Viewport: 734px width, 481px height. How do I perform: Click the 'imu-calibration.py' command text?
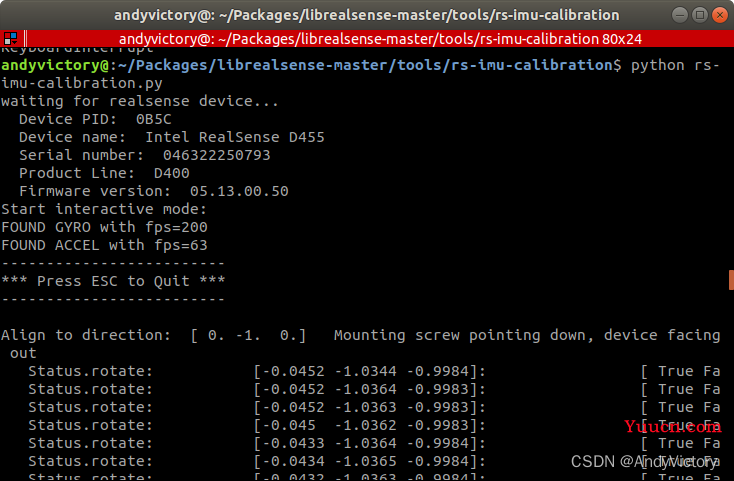tap(81, 83)
